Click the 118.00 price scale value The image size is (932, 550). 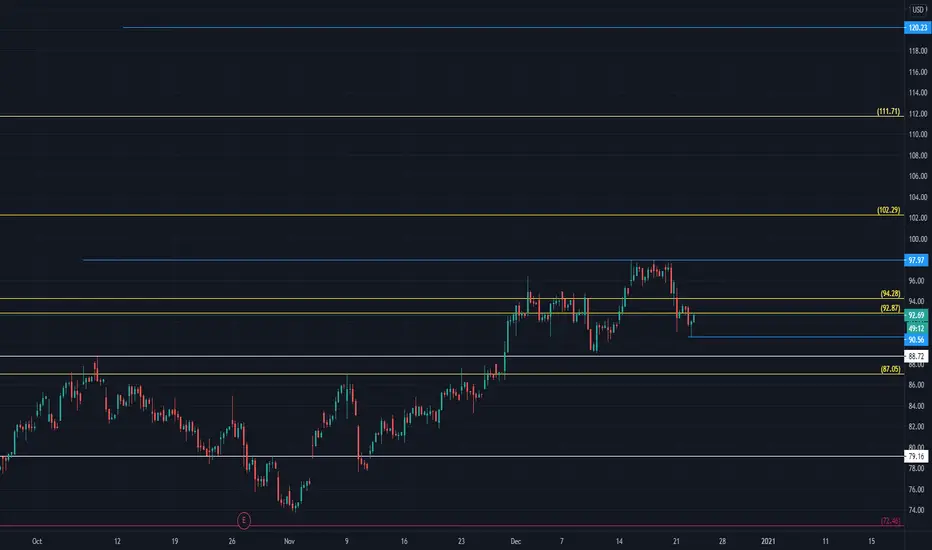point(917,51)
